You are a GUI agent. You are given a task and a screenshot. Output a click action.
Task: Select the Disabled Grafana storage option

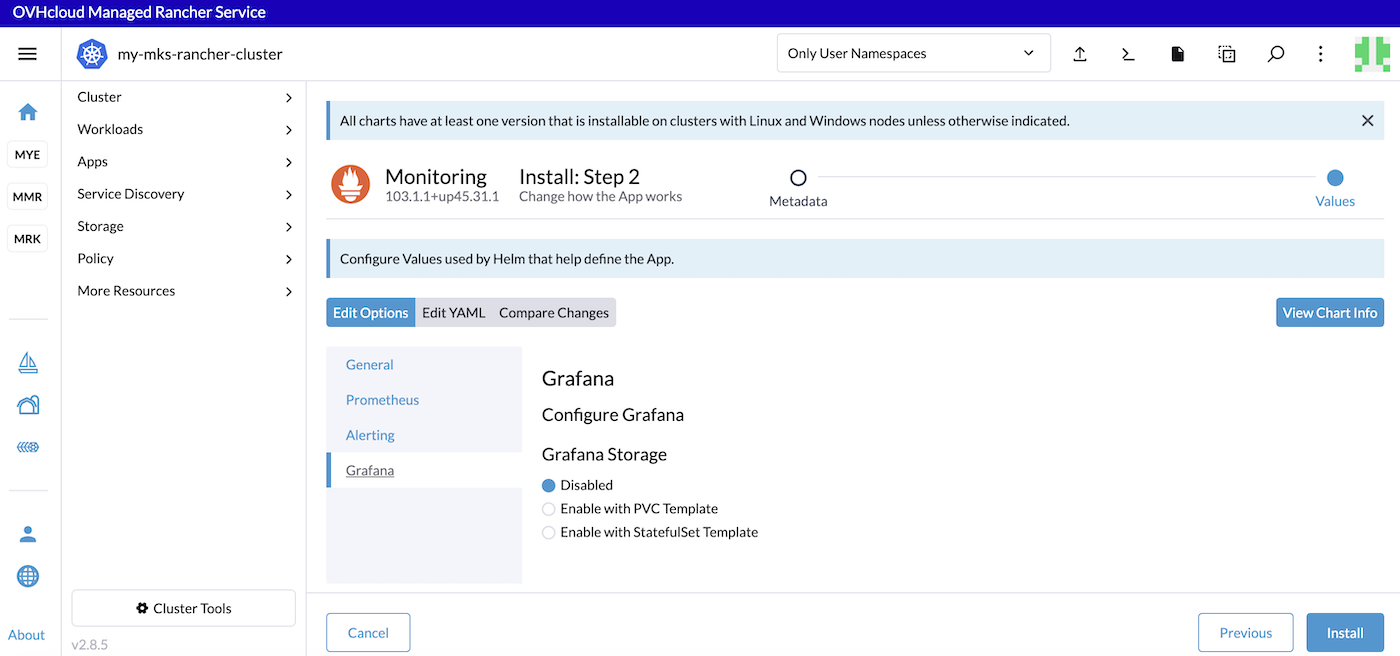coord(548,485)
